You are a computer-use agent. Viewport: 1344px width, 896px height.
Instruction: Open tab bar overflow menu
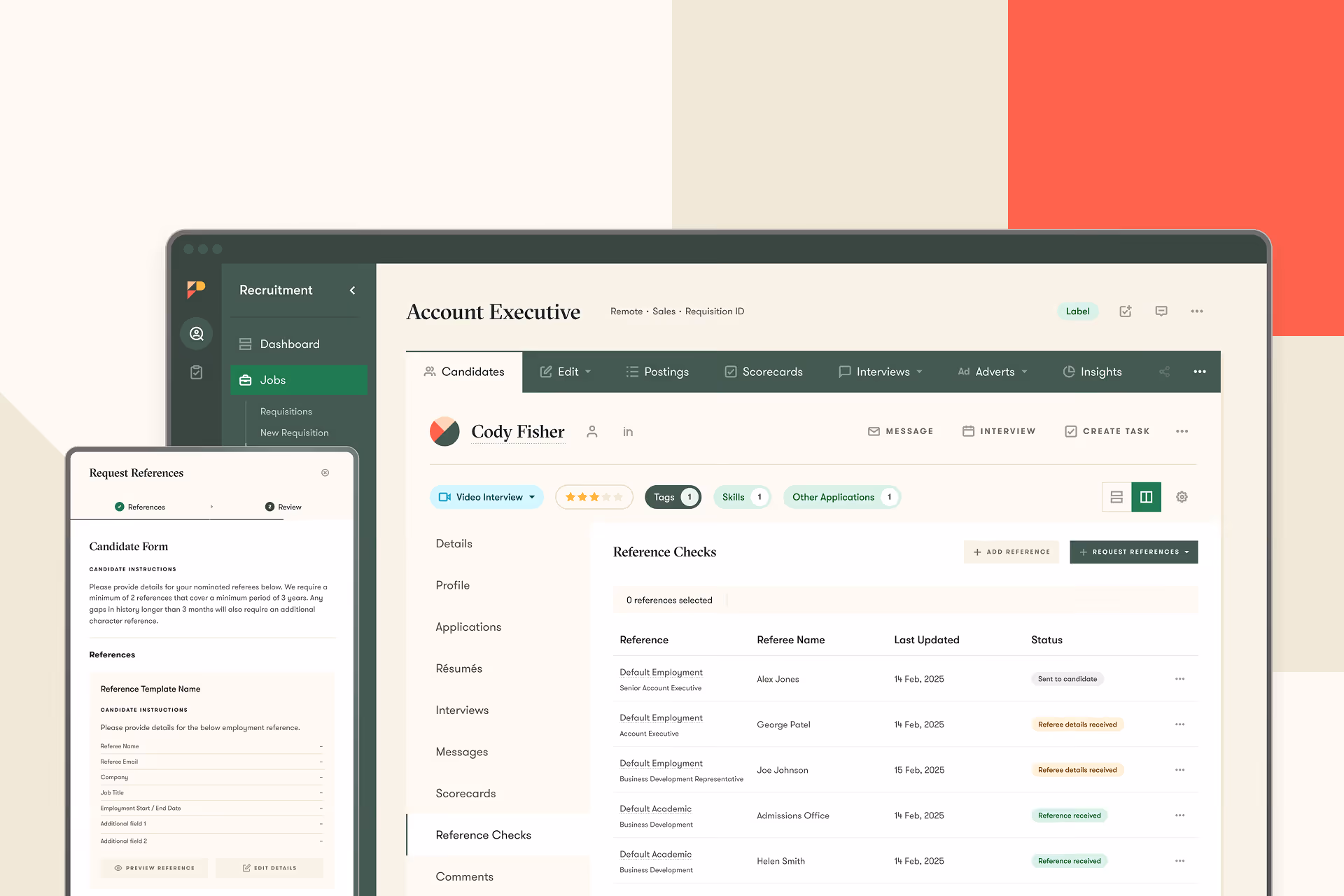pos(1200,372)
